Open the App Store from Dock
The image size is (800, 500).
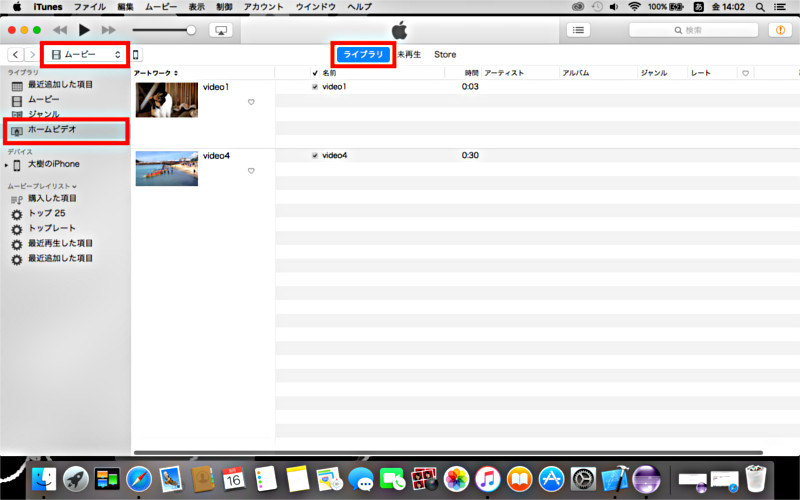pyautogui.click(x=551, y=480)
